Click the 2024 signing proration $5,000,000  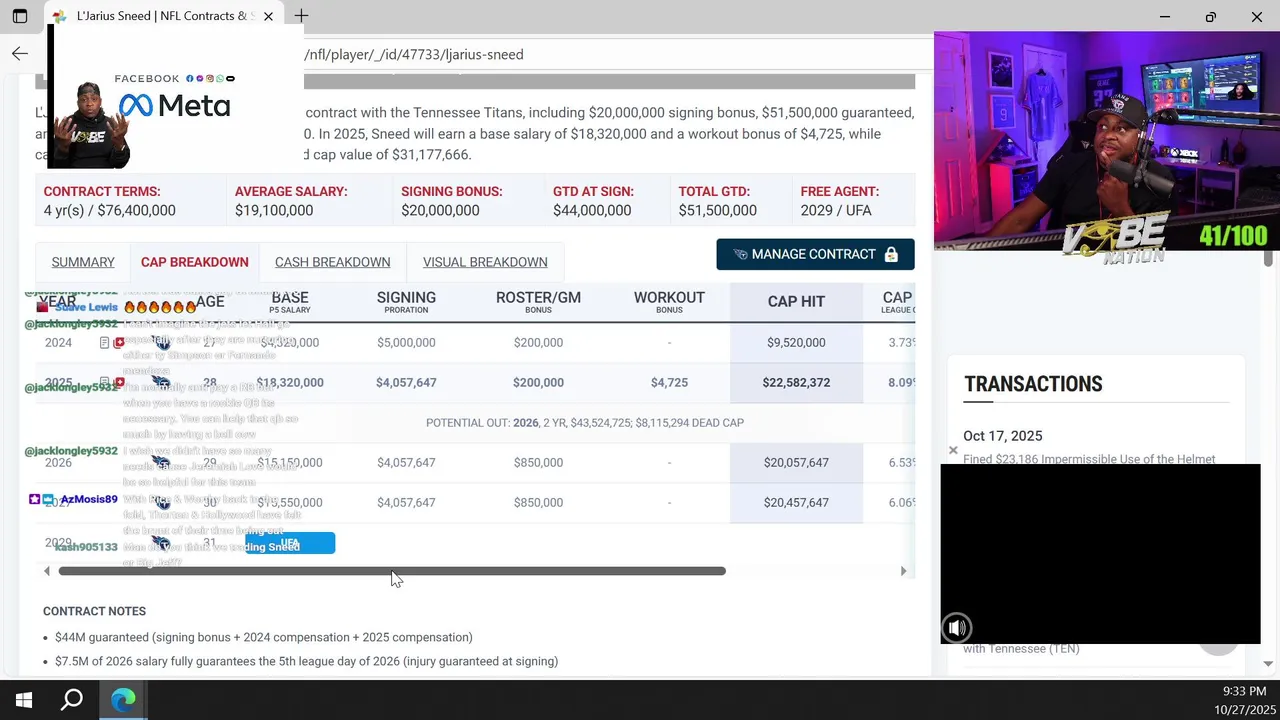point(406,342)
